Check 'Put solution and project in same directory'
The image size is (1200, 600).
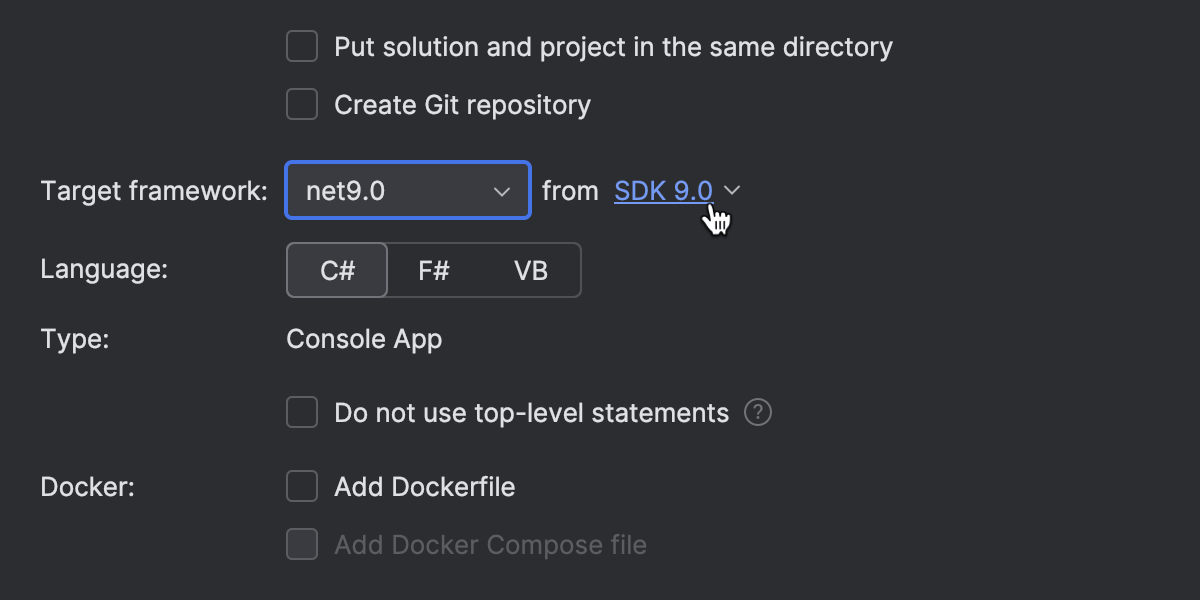[302, 47]
